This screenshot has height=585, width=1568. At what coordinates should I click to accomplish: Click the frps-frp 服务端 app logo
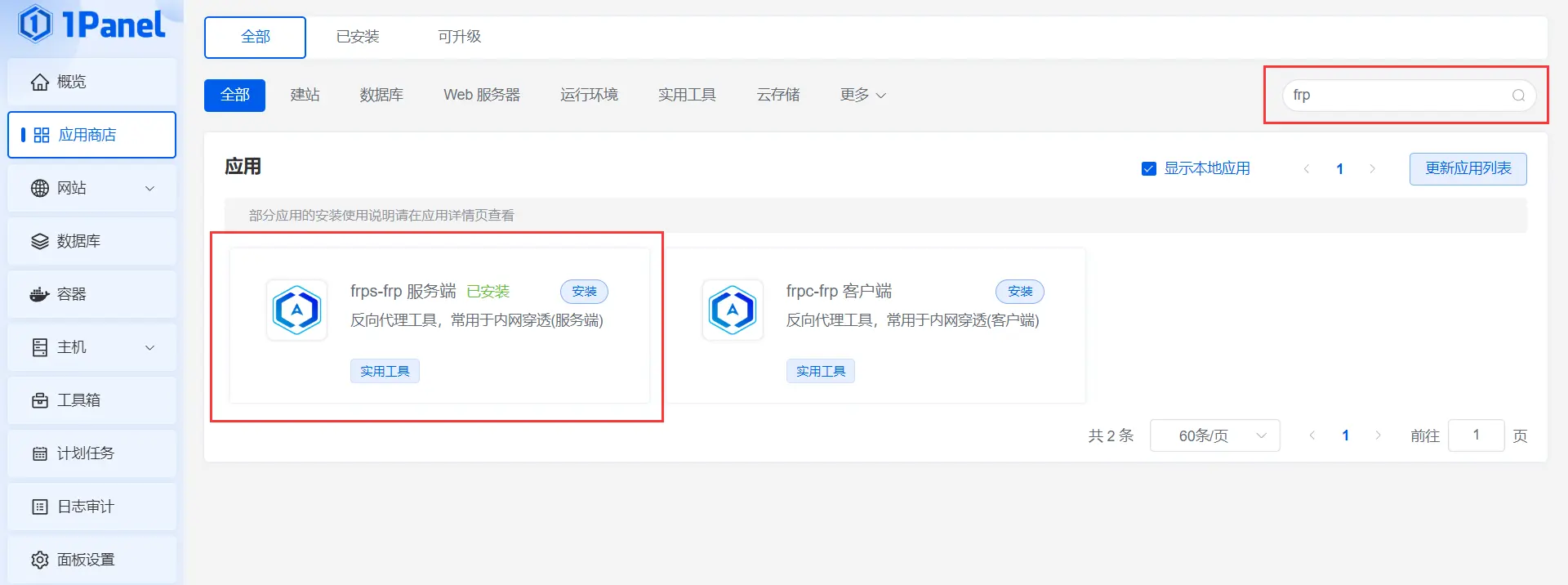(297, 310)
